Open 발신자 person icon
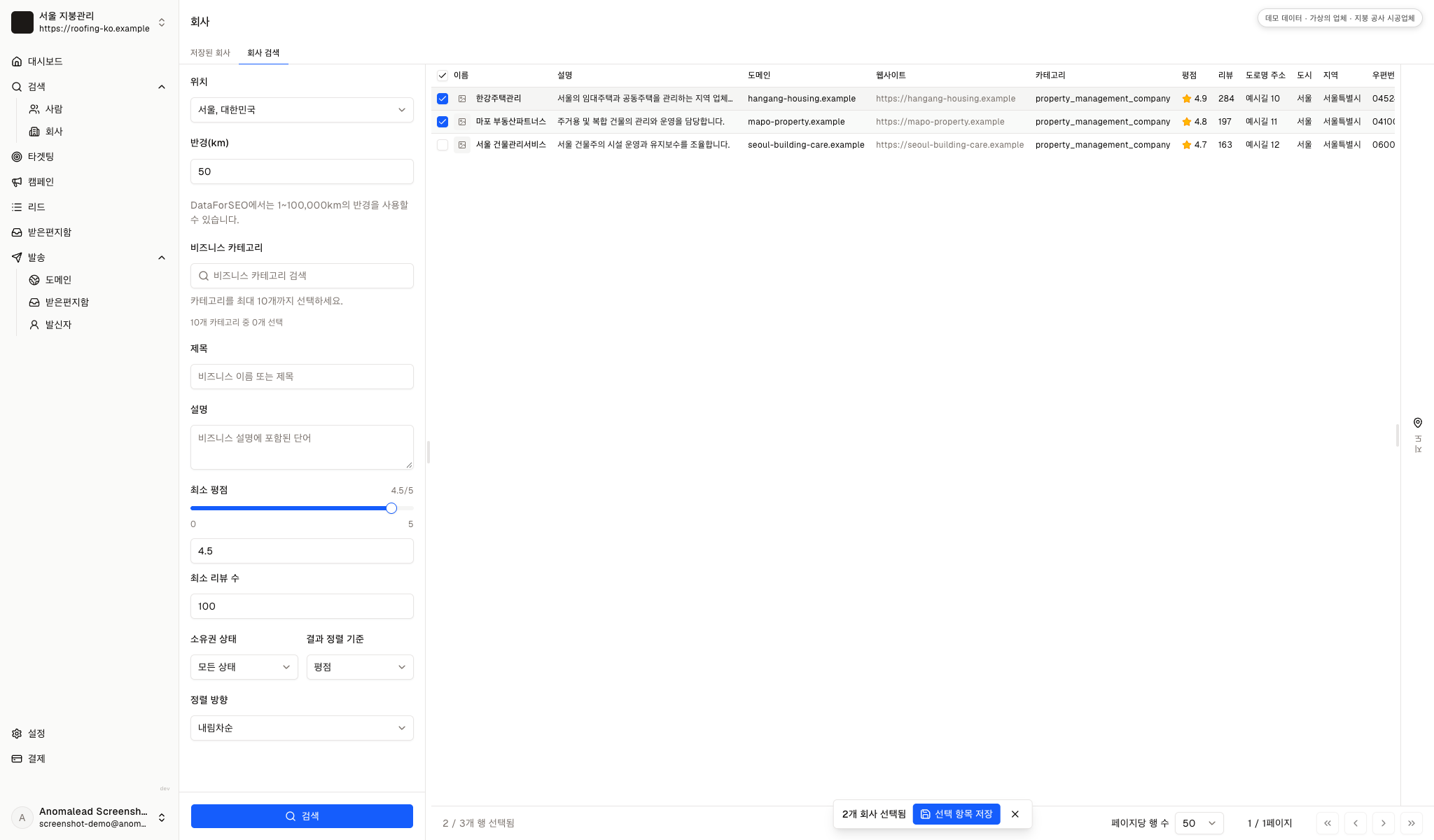This screenshot has width=1434, height=840. [34, 325]
